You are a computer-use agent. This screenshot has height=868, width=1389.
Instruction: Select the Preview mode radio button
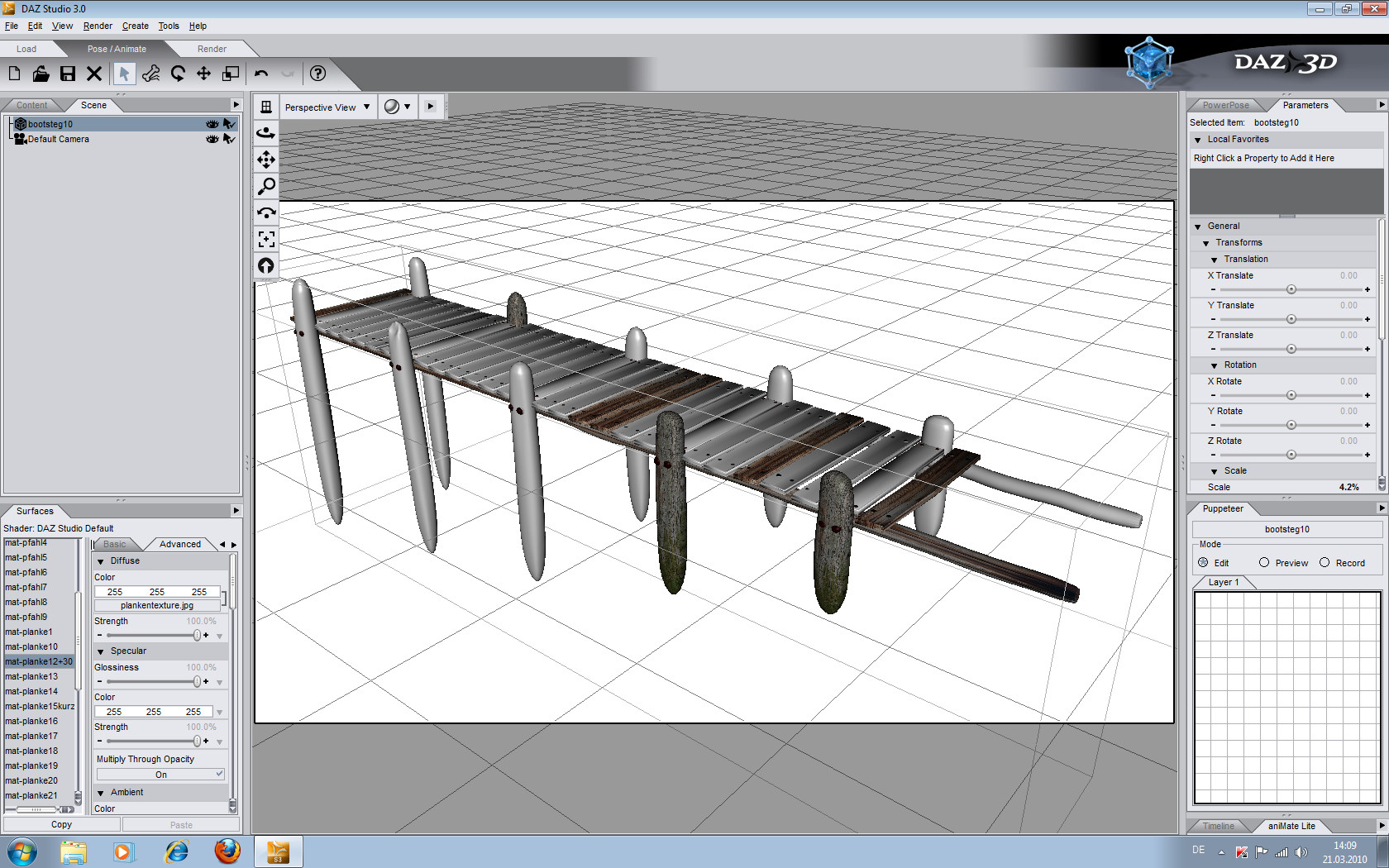pos(1264,562)
